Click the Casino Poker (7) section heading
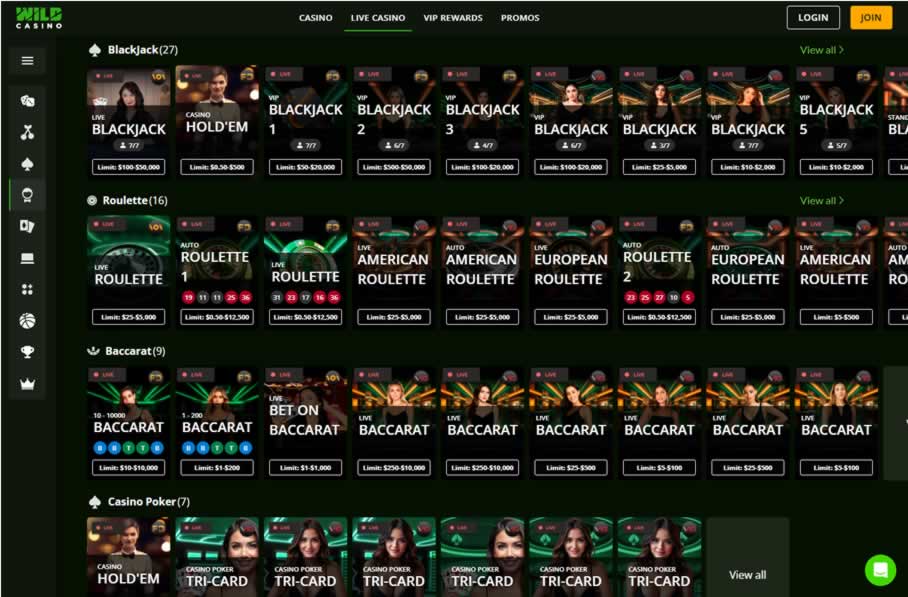Screen dimensions: 908x597 coord(139,501)
